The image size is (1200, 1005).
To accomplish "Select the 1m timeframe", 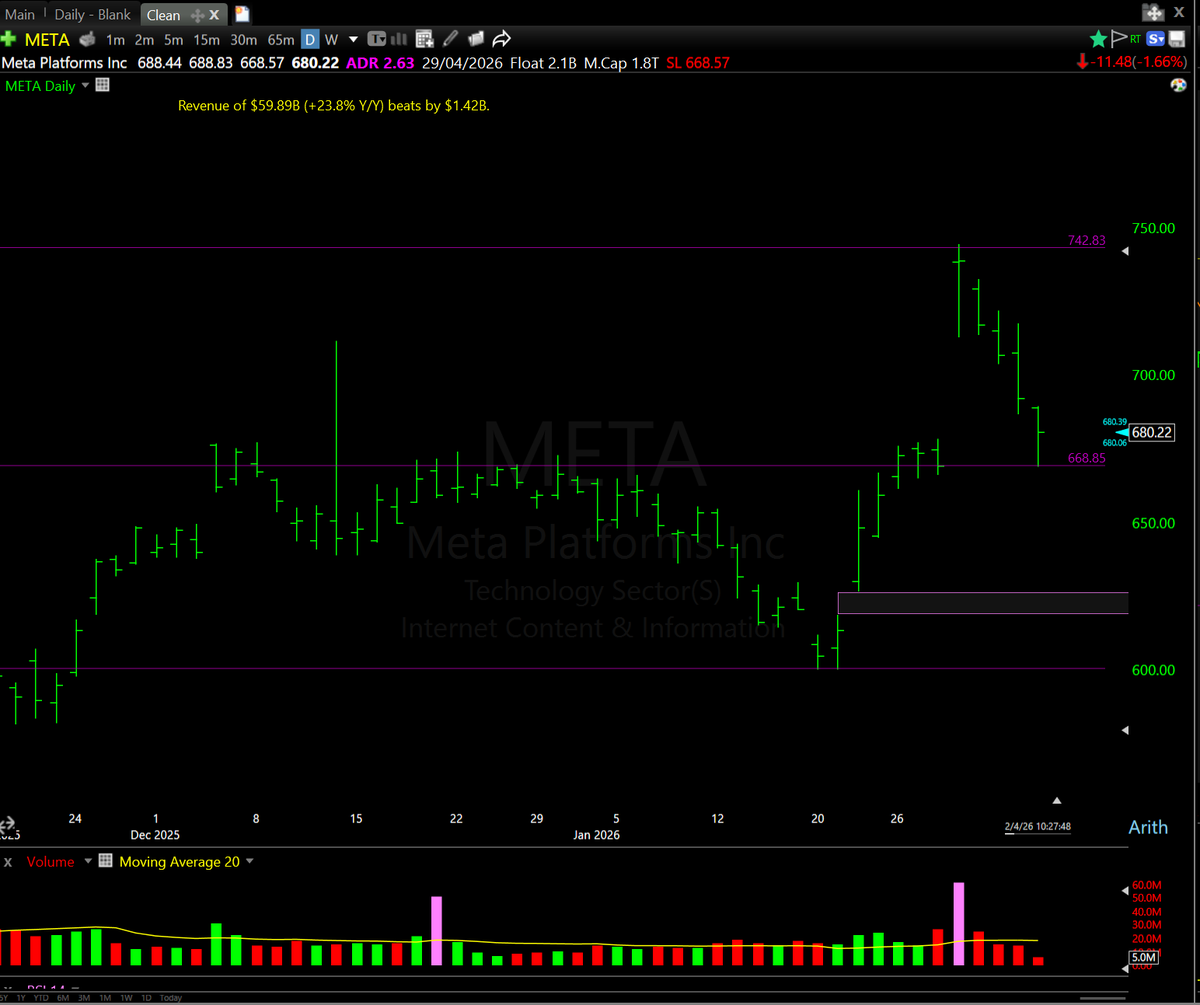I will (x=115, y=40).
